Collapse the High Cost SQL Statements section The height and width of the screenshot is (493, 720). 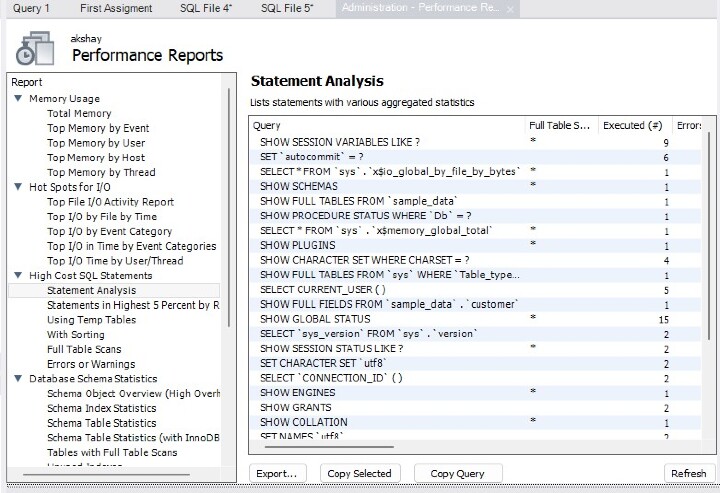[x=18, y=275]
